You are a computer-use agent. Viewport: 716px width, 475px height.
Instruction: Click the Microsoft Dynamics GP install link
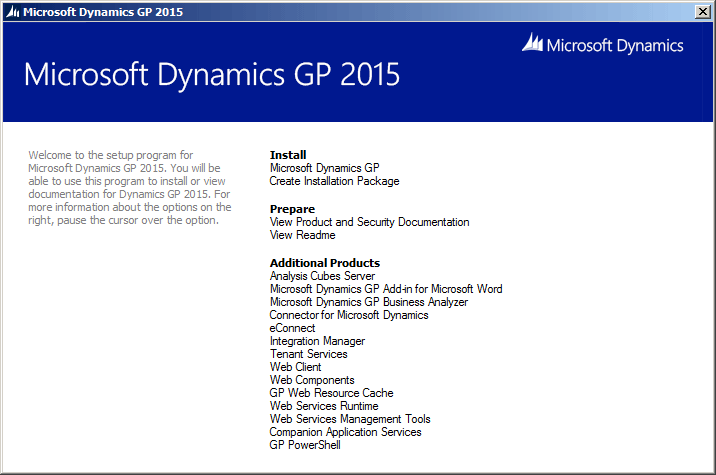pos(325,168)
